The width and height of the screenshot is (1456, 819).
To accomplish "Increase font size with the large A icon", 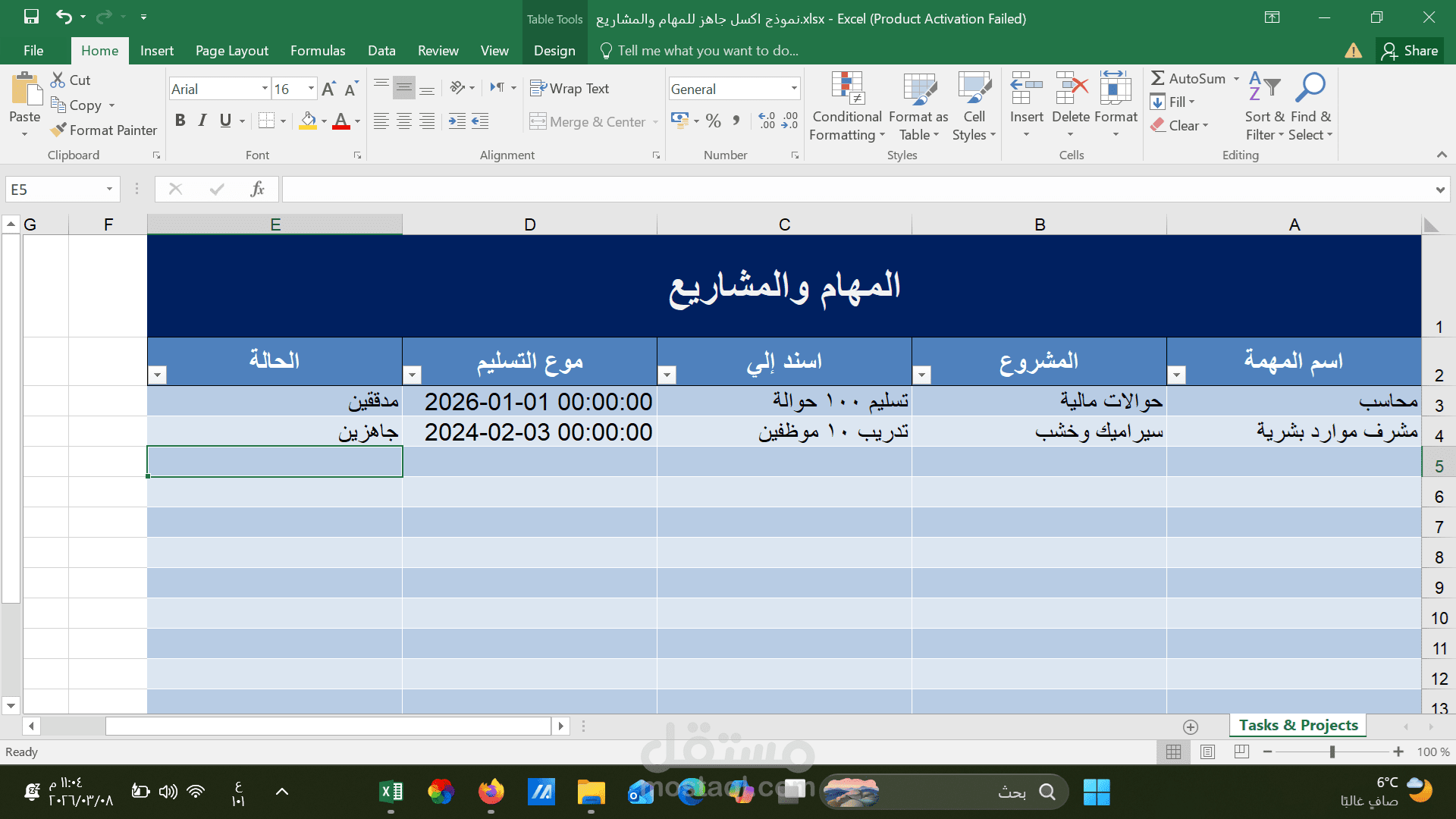I will tap(328, 89).
